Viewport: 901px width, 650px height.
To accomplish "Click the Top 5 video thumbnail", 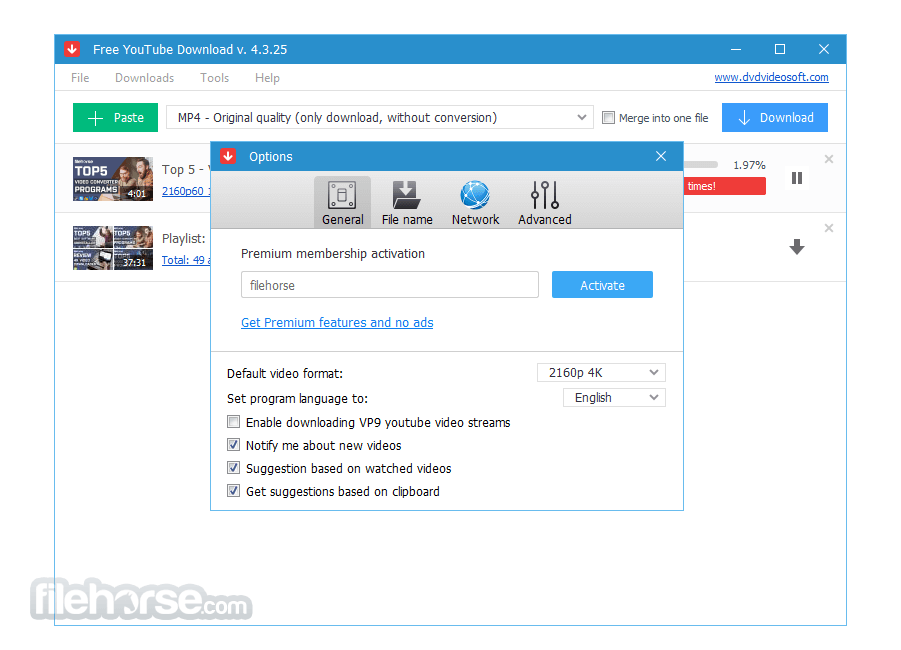I will [113, 179].
